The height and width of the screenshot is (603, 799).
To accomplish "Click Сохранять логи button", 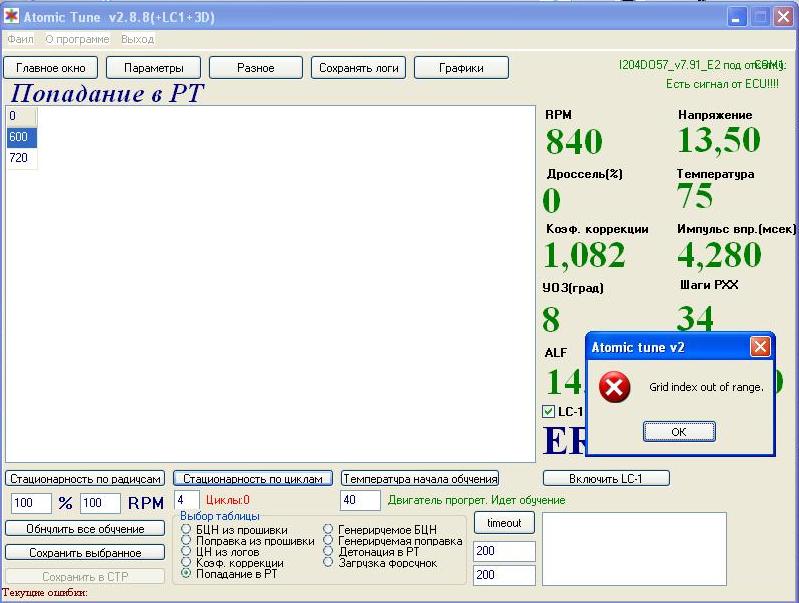I will pyautogui.click(x=359, y=68).
